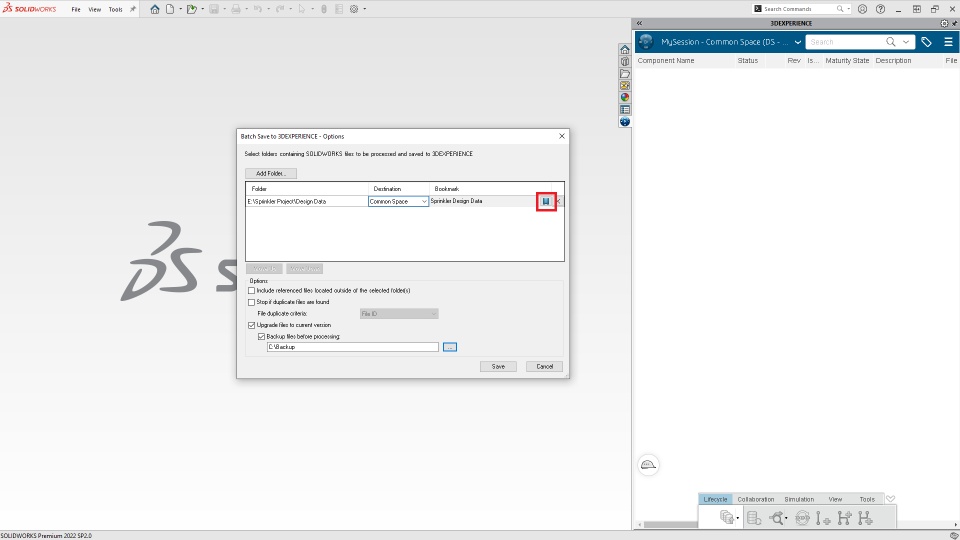960x540 pixels.
Task: Collapse the 3DEXPERIENCE panel with double chevron
Action: click(639, 23)
